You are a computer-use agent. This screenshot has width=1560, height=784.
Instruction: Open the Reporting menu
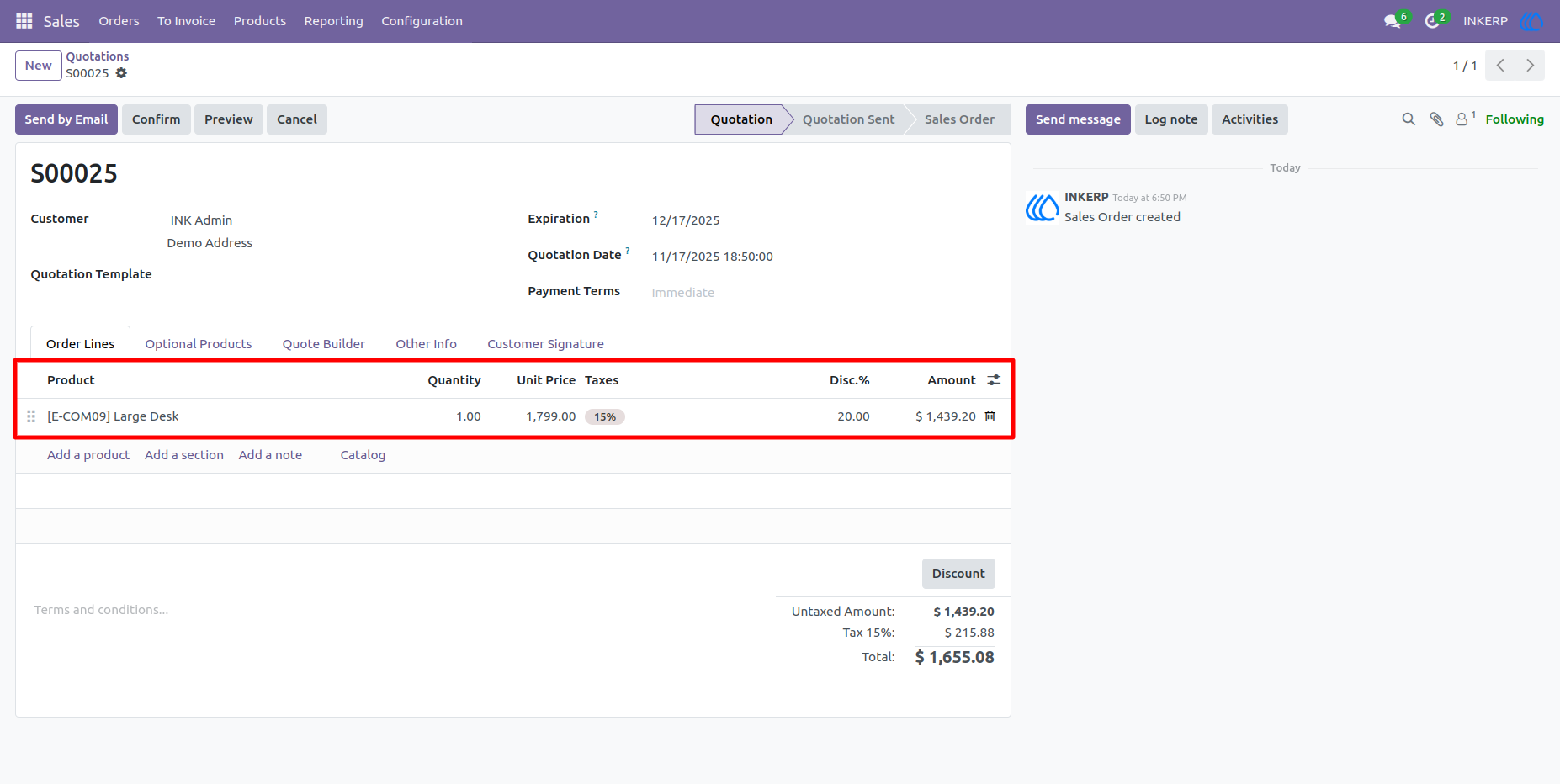[x=333, y=21]
